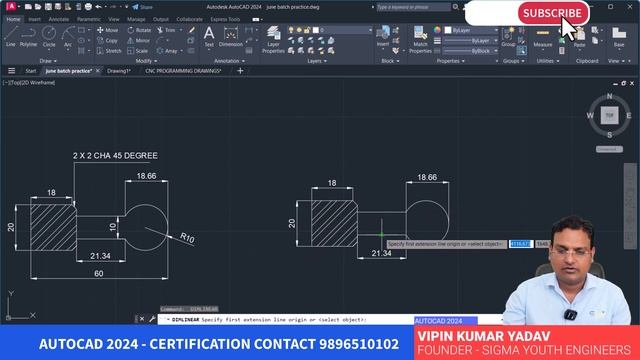Activate the Copy command
The height and width of the screenshot is (360, 640).
click(107, 40)
